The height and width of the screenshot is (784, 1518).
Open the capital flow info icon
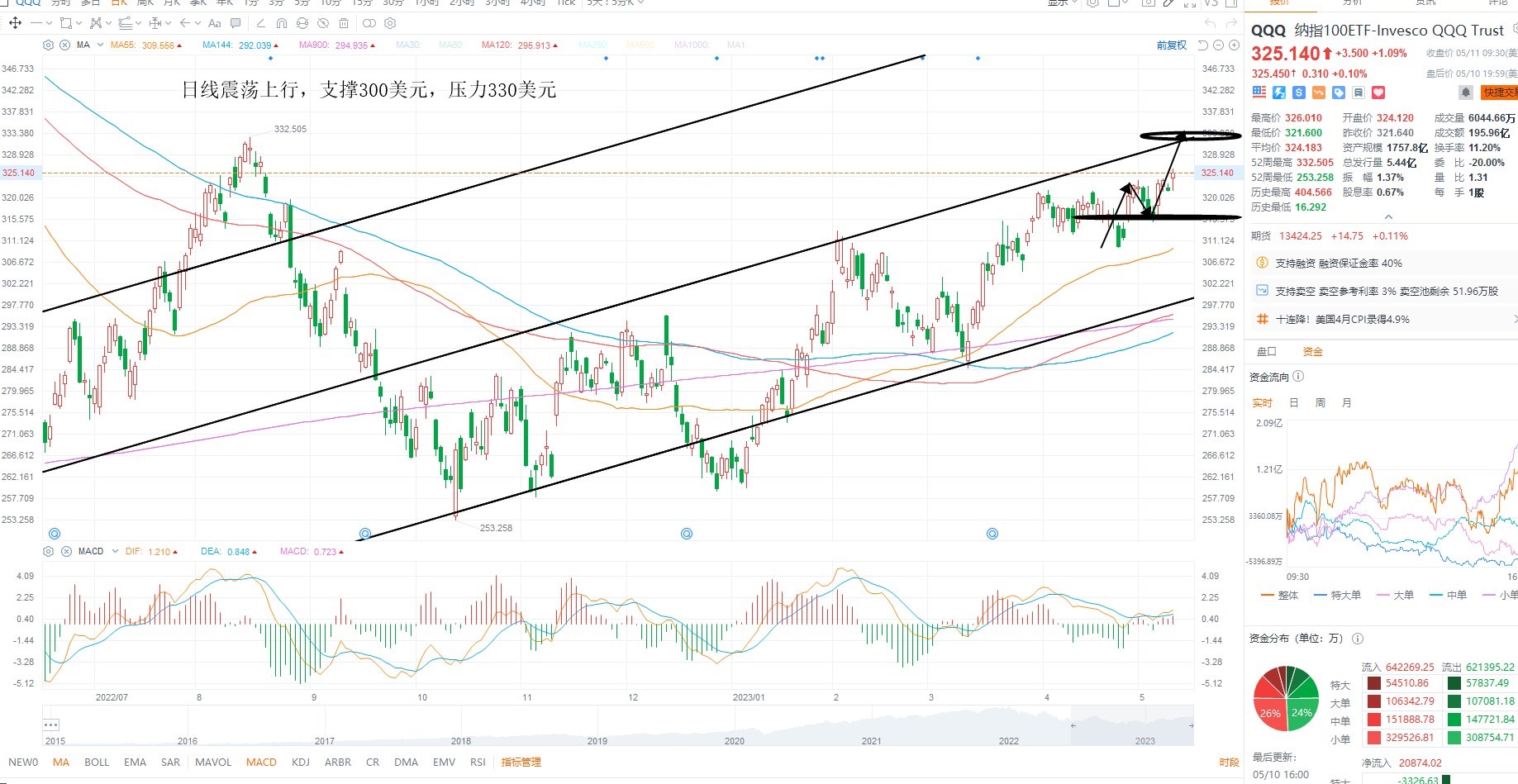tap(1298, 377)
